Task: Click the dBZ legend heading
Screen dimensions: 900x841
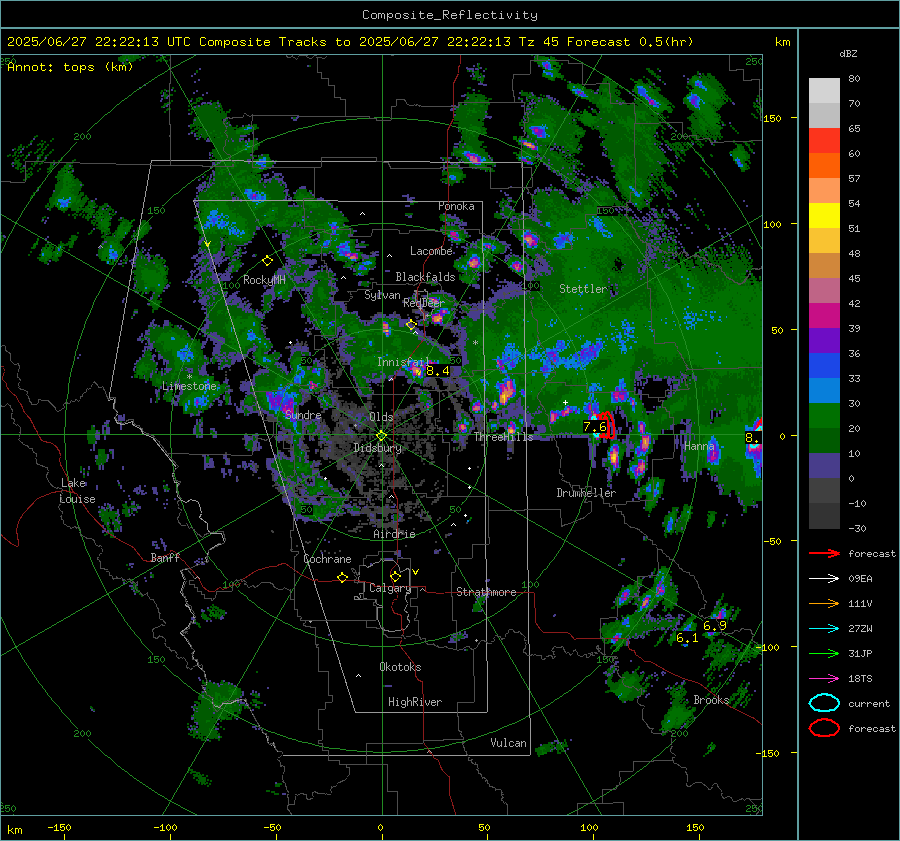Action: (x=848, y=54)
